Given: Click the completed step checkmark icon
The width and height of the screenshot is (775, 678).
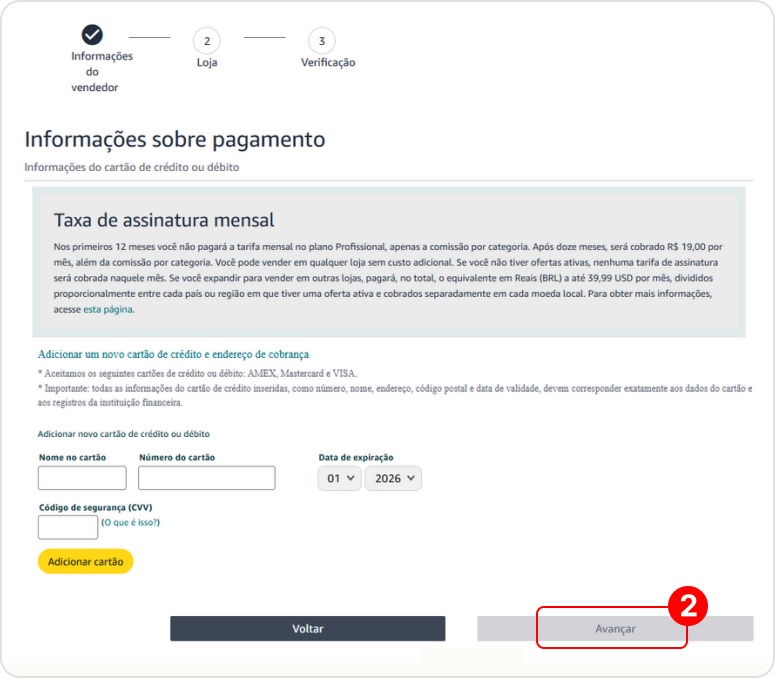Looking at the screenshot, I should click(x=92, y=35).
